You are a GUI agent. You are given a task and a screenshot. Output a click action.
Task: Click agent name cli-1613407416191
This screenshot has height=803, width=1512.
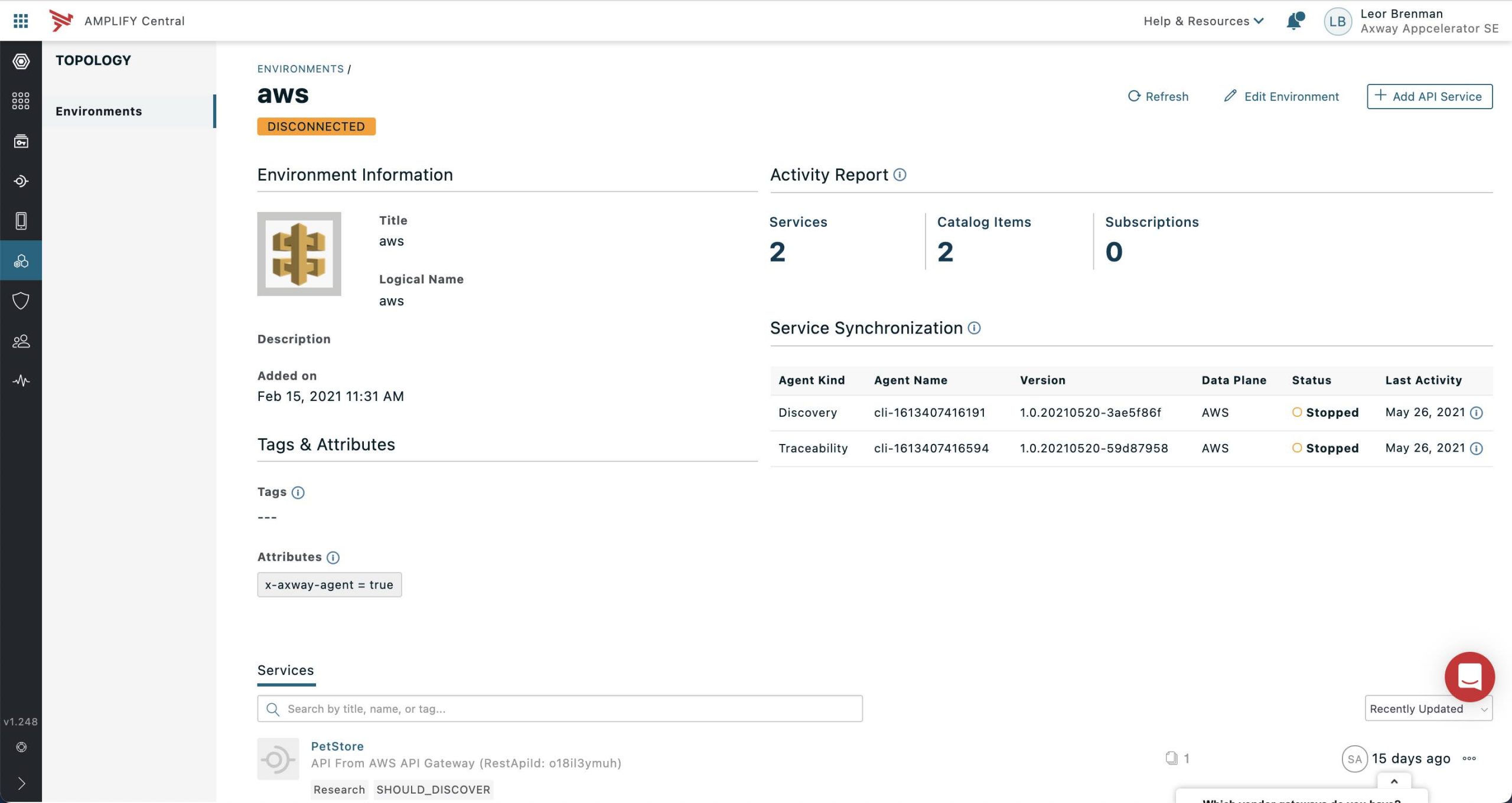pos(930,413)
